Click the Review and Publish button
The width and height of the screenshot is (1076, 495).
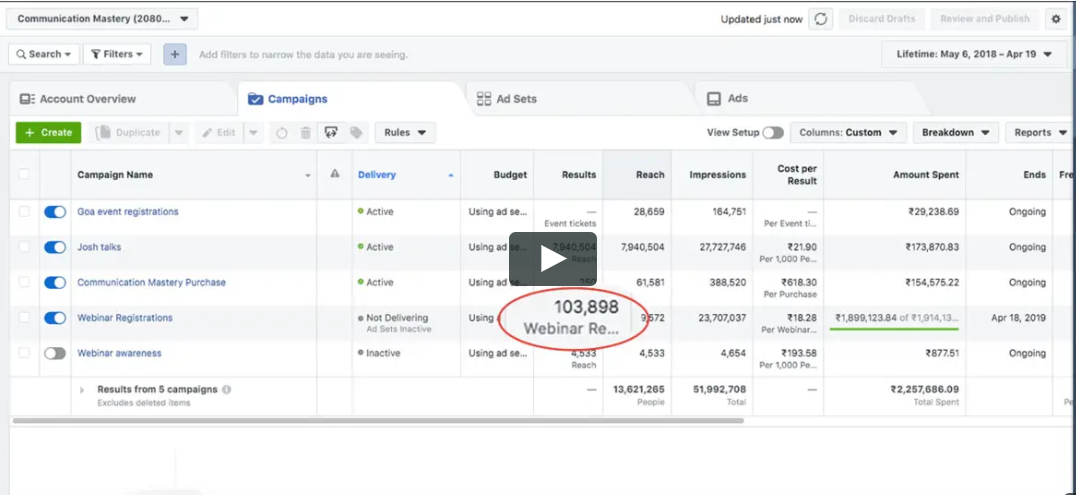pos(985,19)
